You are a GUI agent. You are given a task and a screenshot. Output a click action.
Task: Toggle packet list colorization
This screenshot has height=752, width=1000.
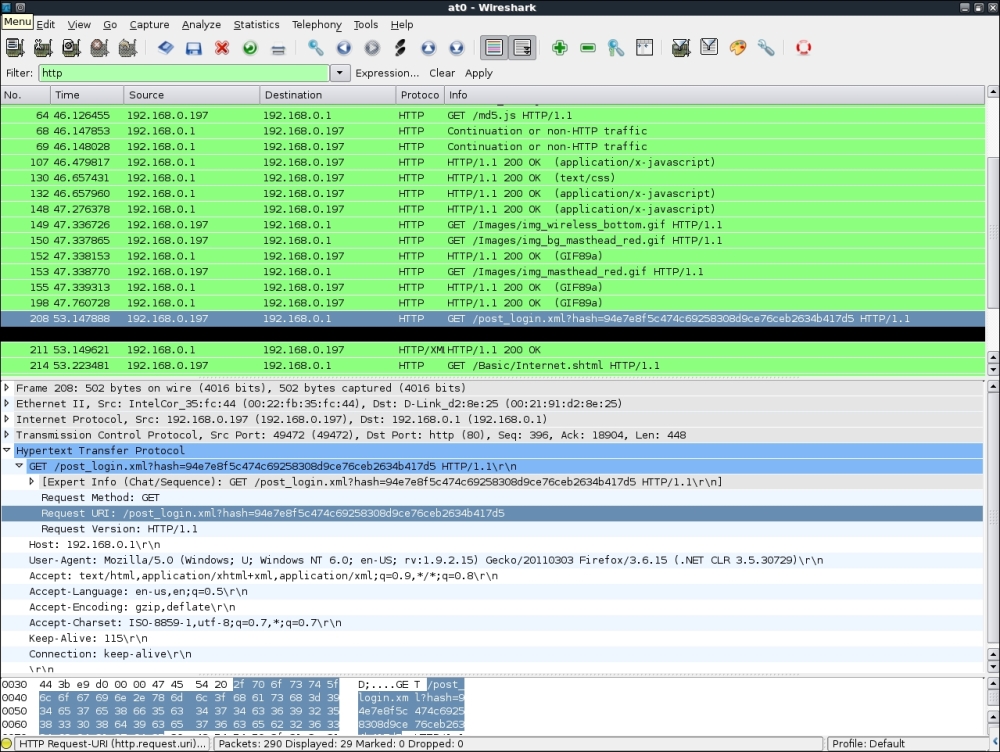pos(494,48)
